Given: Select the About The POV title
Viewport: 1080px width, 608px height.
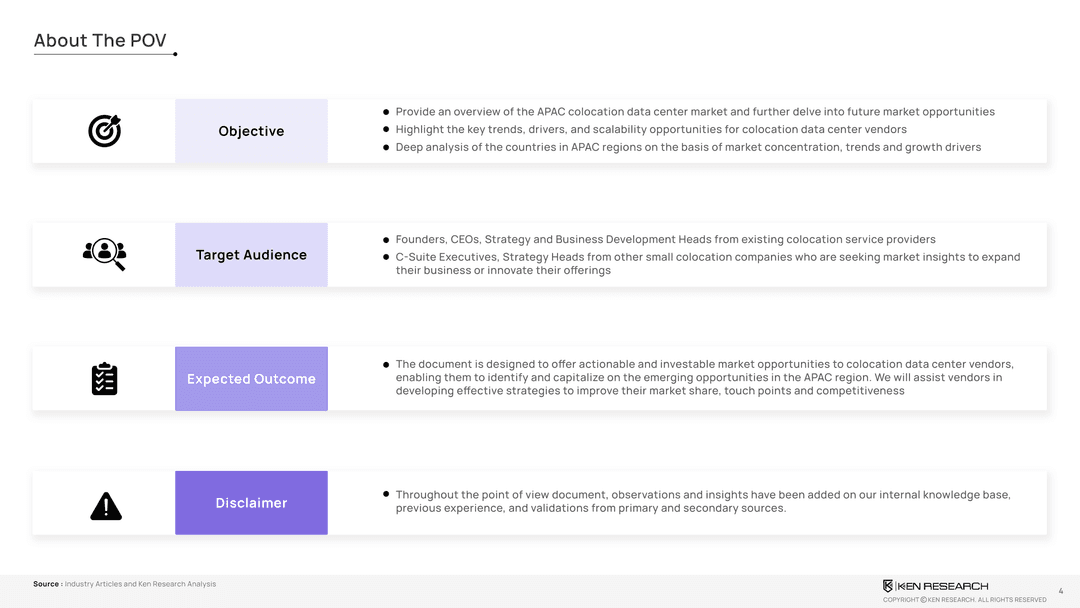Looking at the screenshot, I should coord(100,40).
